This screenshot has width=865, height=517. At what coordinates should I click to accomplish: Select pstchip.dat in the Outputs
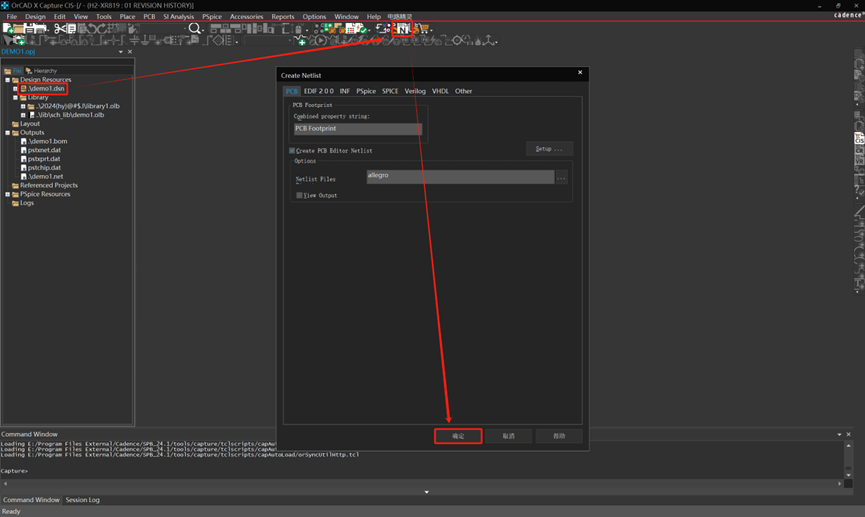coord(44,168)
